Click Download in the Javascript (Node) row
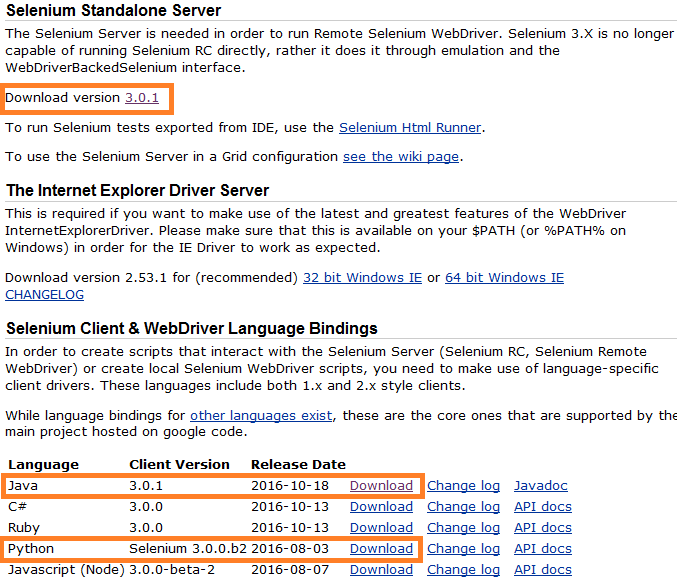 click(381, 570)
